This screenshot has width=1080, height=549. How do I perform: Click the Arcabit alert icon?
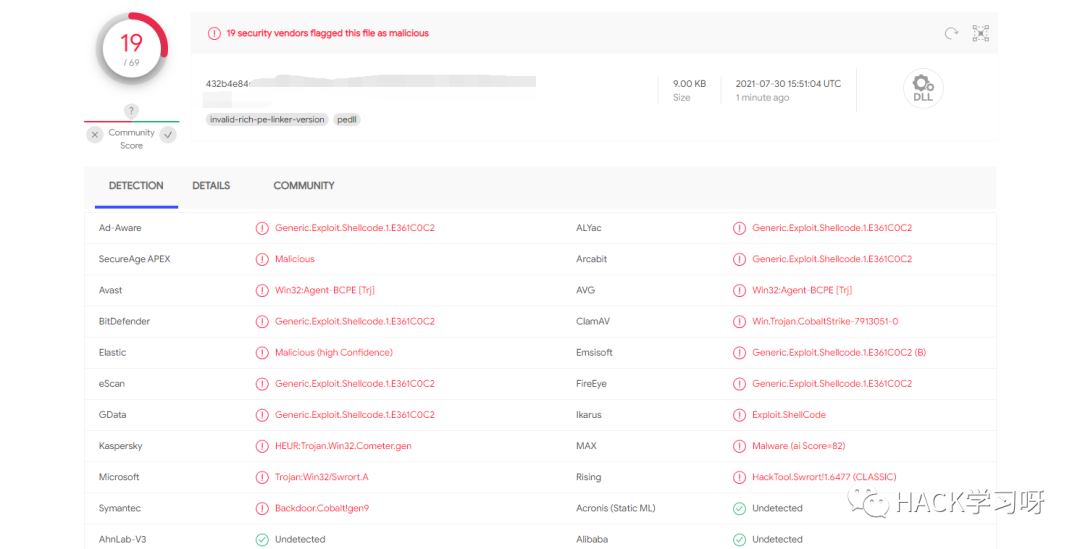[739, 259]
